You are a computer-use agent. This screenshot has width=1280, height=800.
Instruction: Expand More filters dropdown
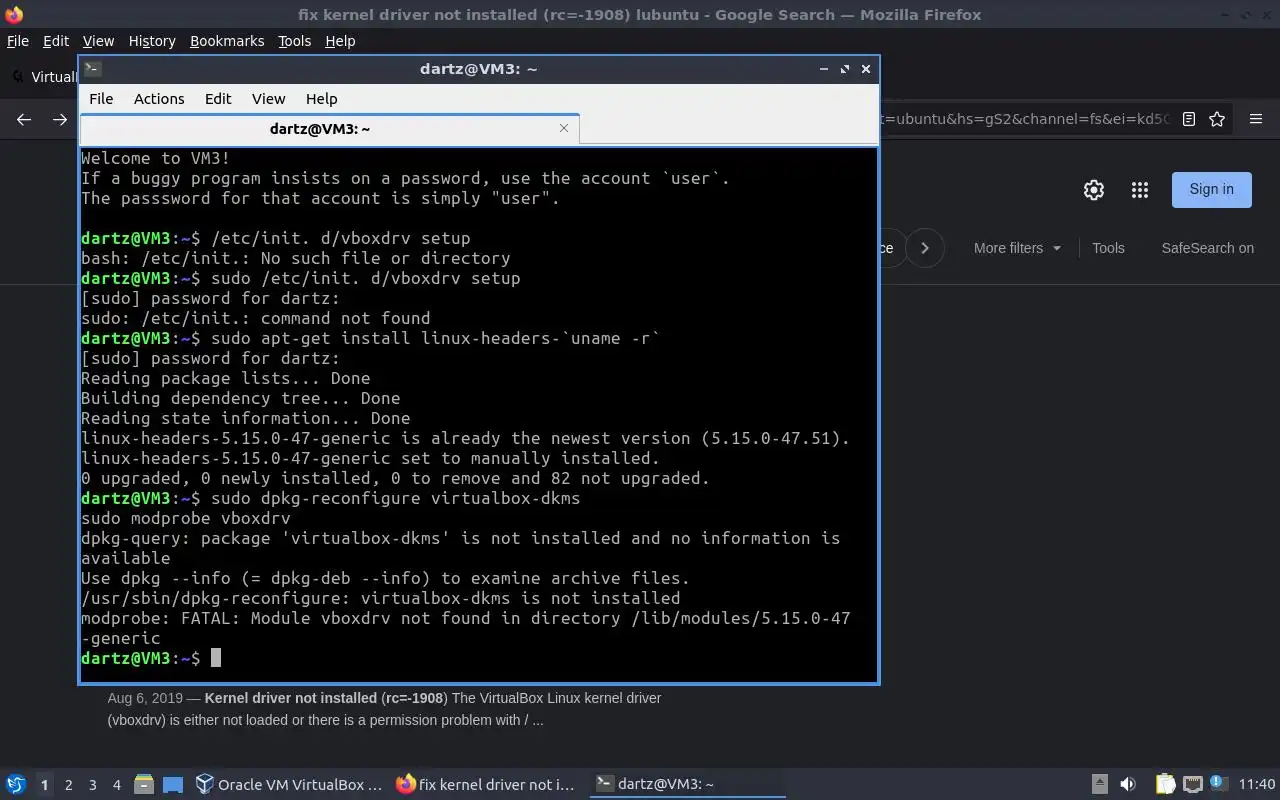[x=1017, y=248]
